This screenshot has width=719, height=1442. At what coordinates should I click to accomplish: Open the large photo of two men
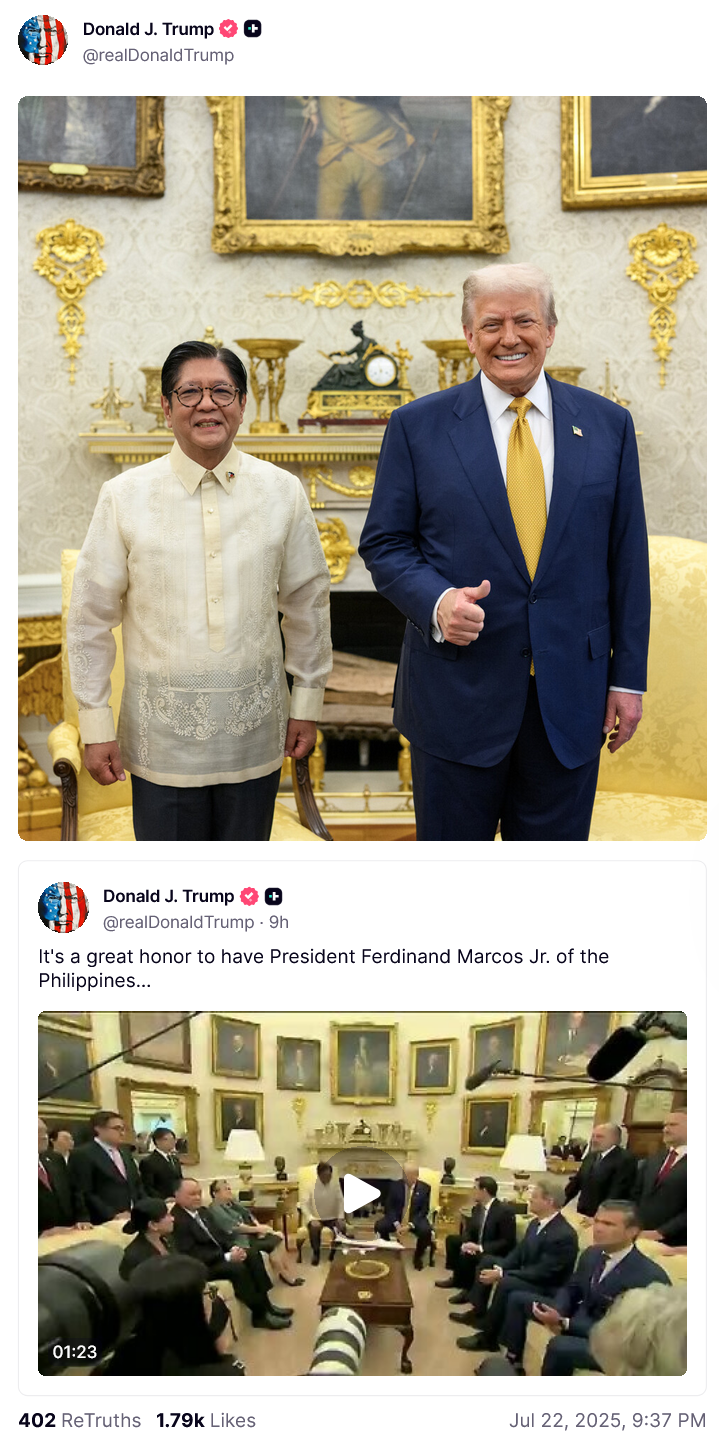362,468
